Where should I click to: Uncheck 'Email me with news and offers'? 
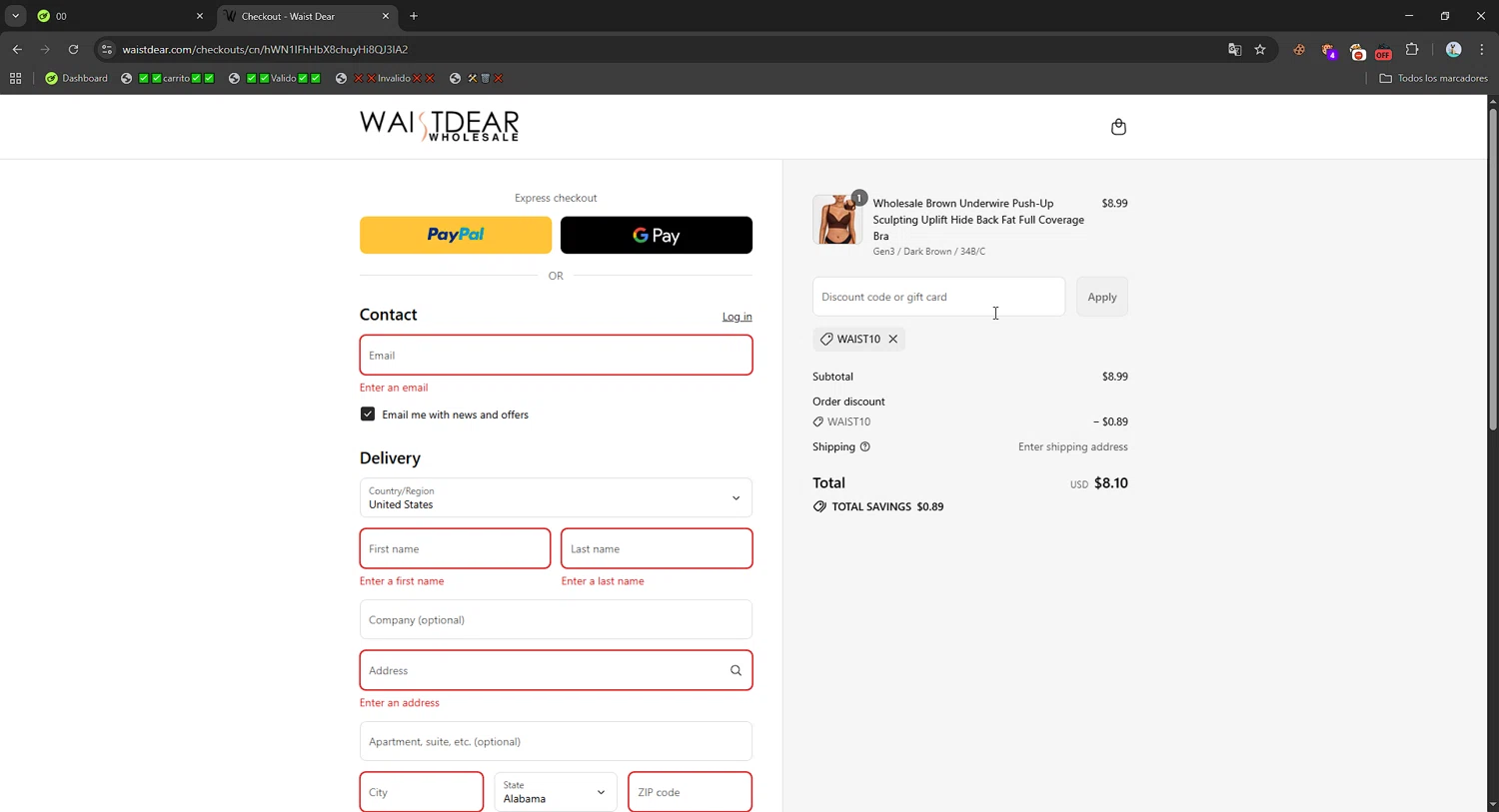pyautogui.click(x=368, y=414)
